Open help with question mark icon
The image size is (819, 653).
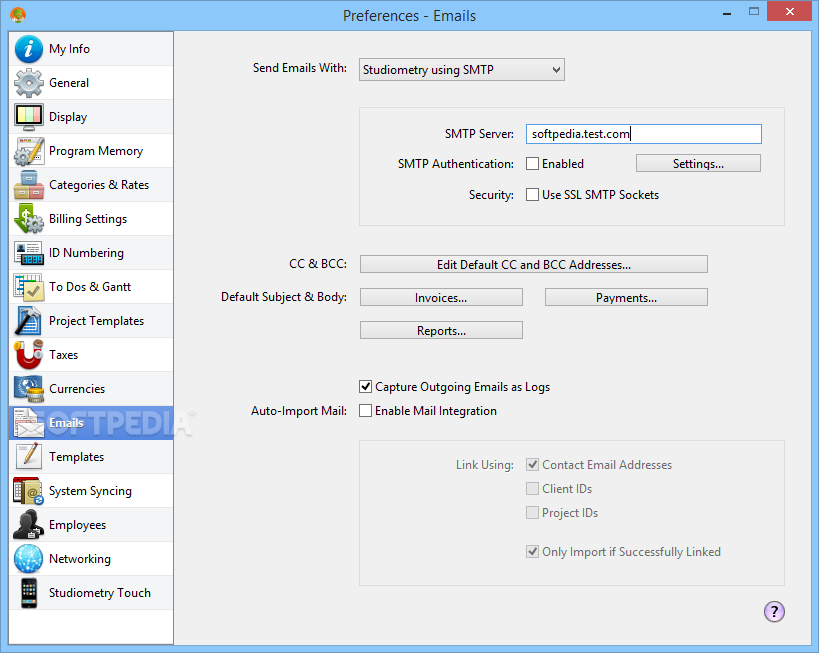(x=774, y=612)
